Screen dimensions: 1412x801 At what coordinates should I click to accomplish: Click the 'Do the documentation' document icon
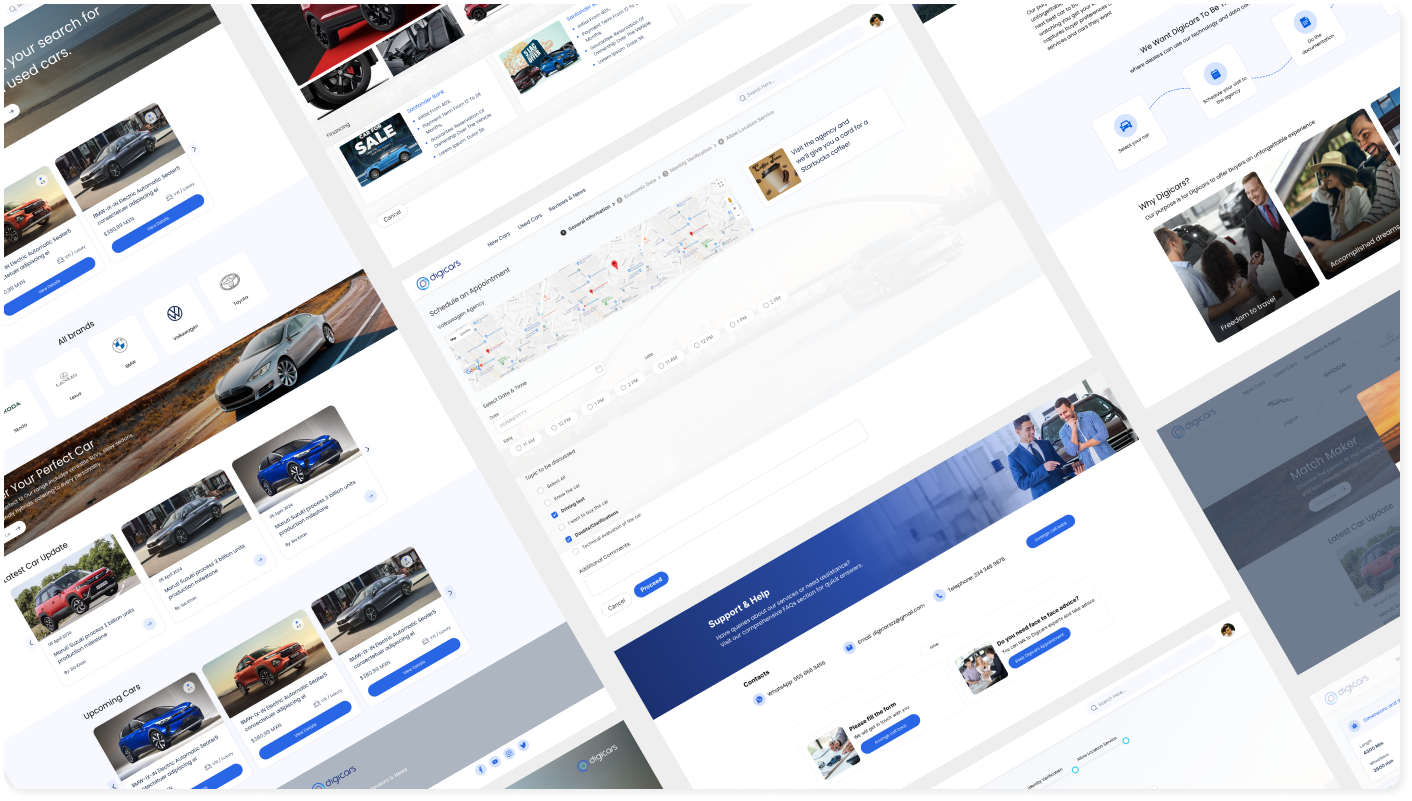[1306, 22]
